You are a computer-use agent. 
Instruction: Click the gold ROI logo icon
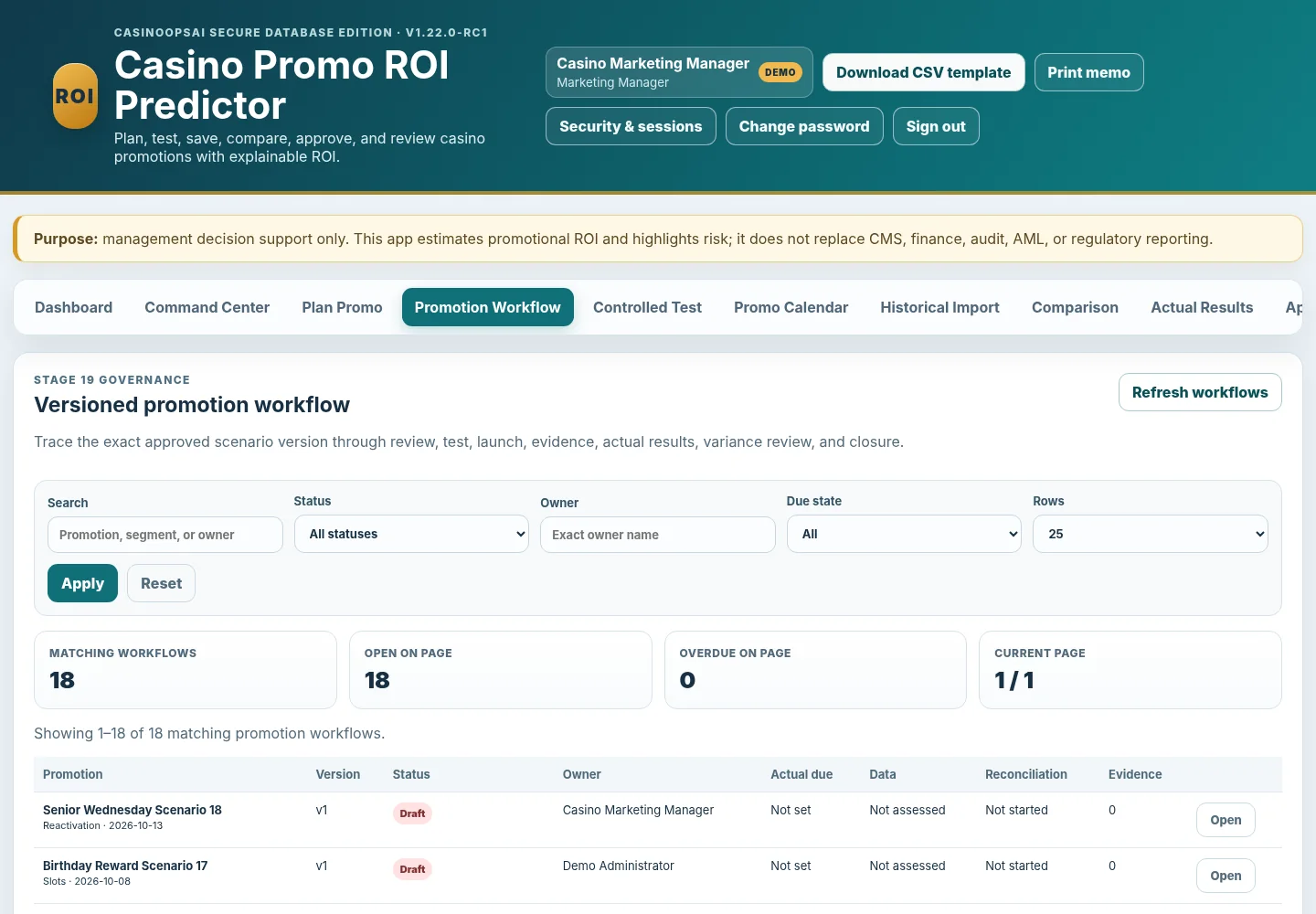pyautogui.click(x=75, y=96)
